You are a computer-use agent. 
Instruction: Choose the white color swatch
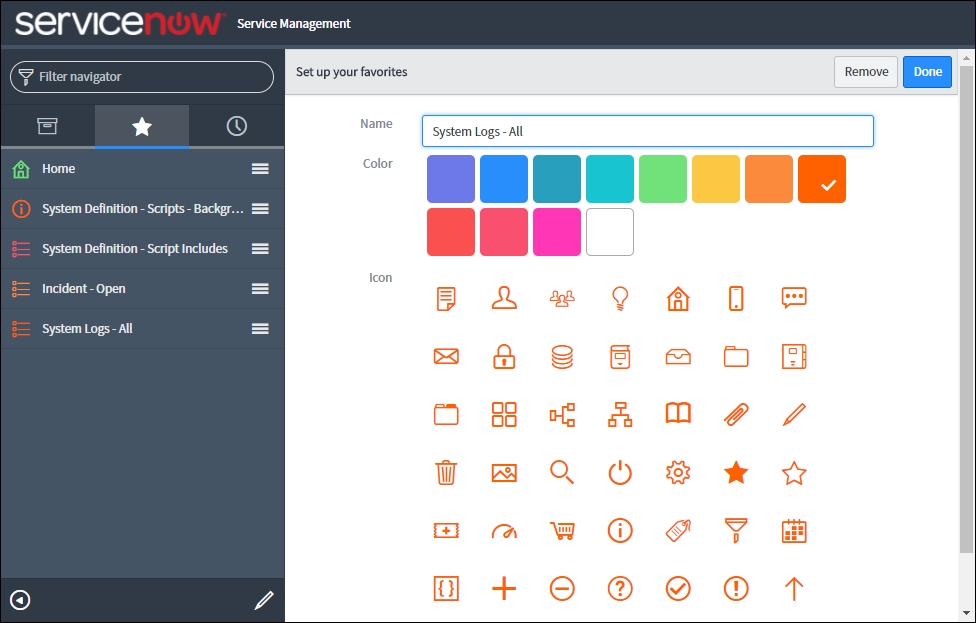click(609, 232)
